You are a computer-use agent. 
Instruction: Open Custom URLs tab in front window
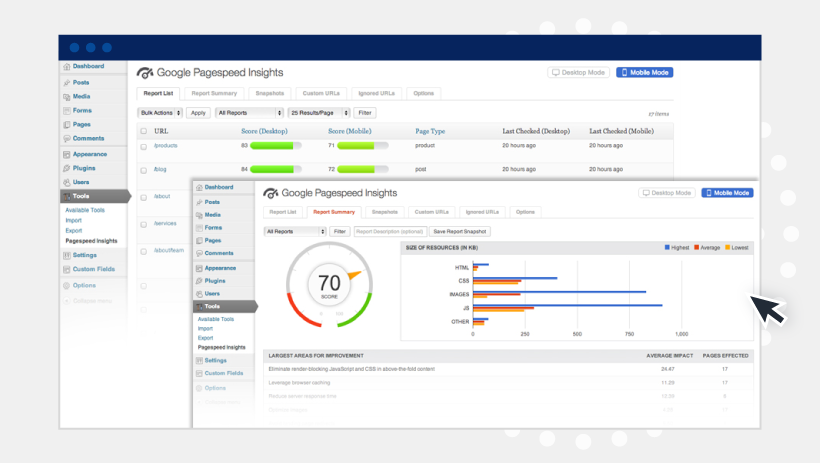tap(432, 212)
